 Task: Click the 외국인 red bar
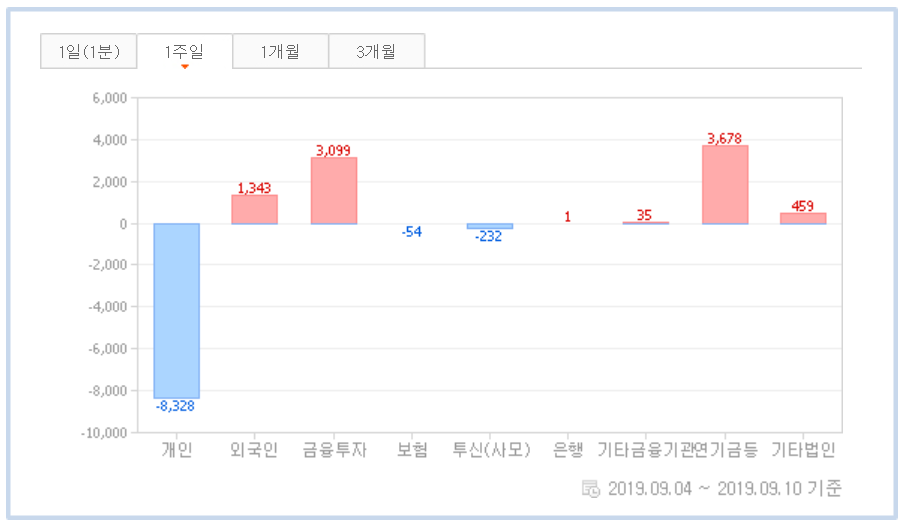pos(255,210)
